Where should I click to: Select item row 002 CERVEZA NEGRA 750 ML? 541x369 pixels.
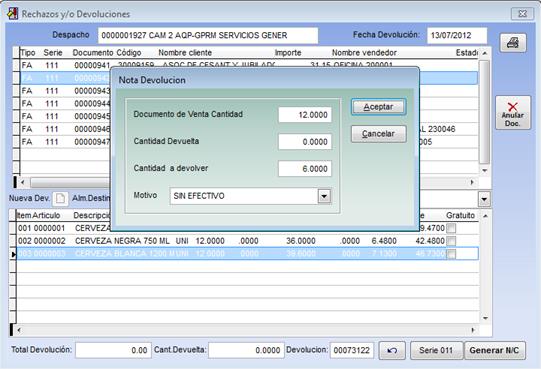click(247, 241)
